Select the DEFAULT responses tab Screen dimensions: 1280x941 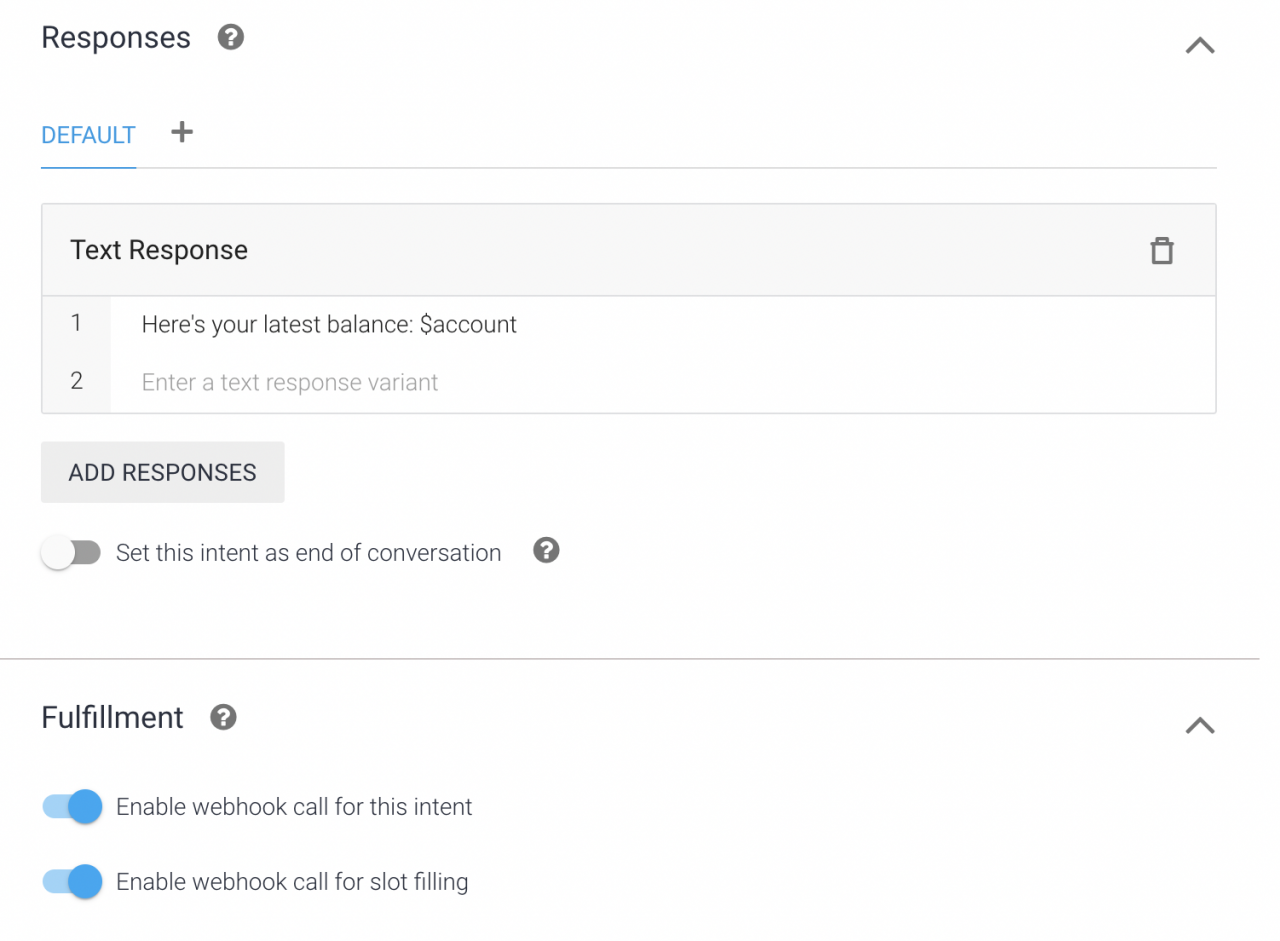click(x=88, y=135)
